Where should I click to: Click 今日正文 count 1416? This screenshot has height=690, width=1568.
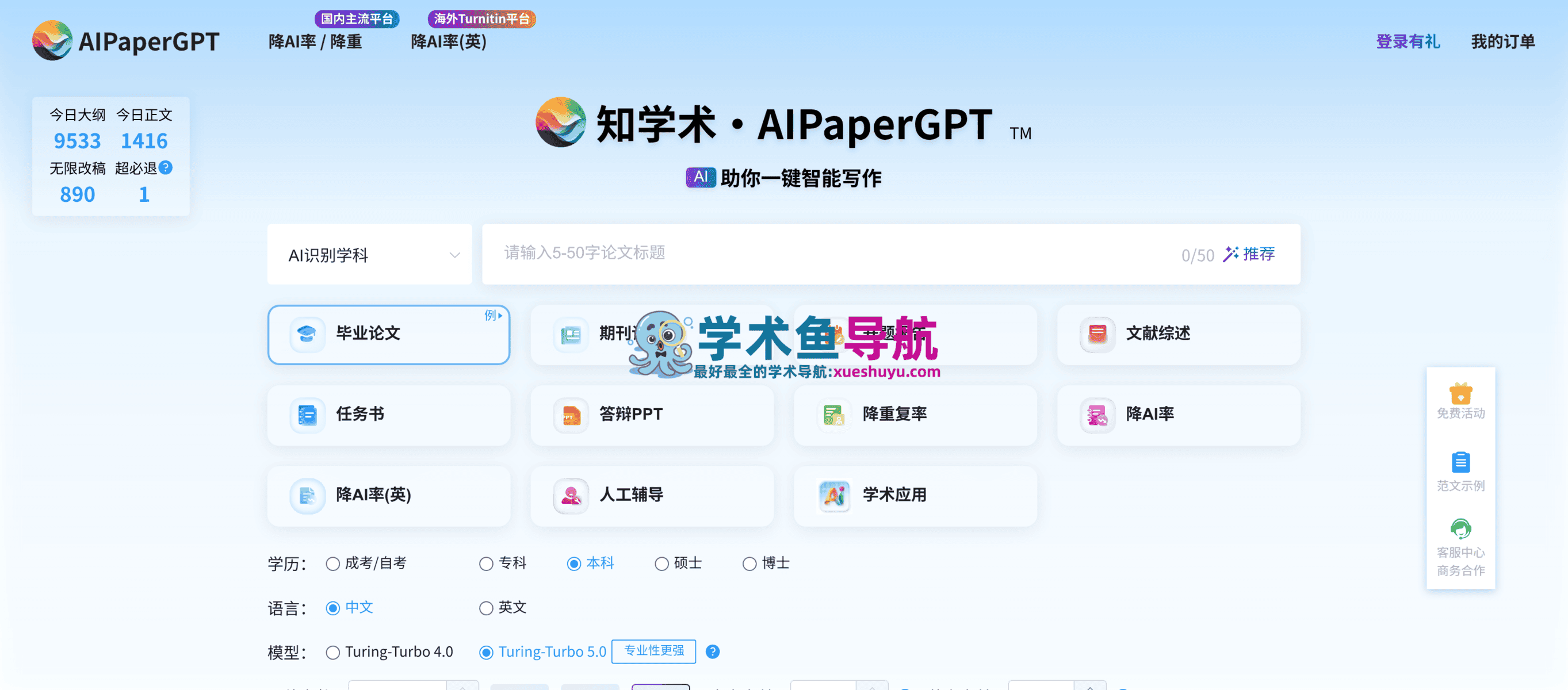coord(144,141)
